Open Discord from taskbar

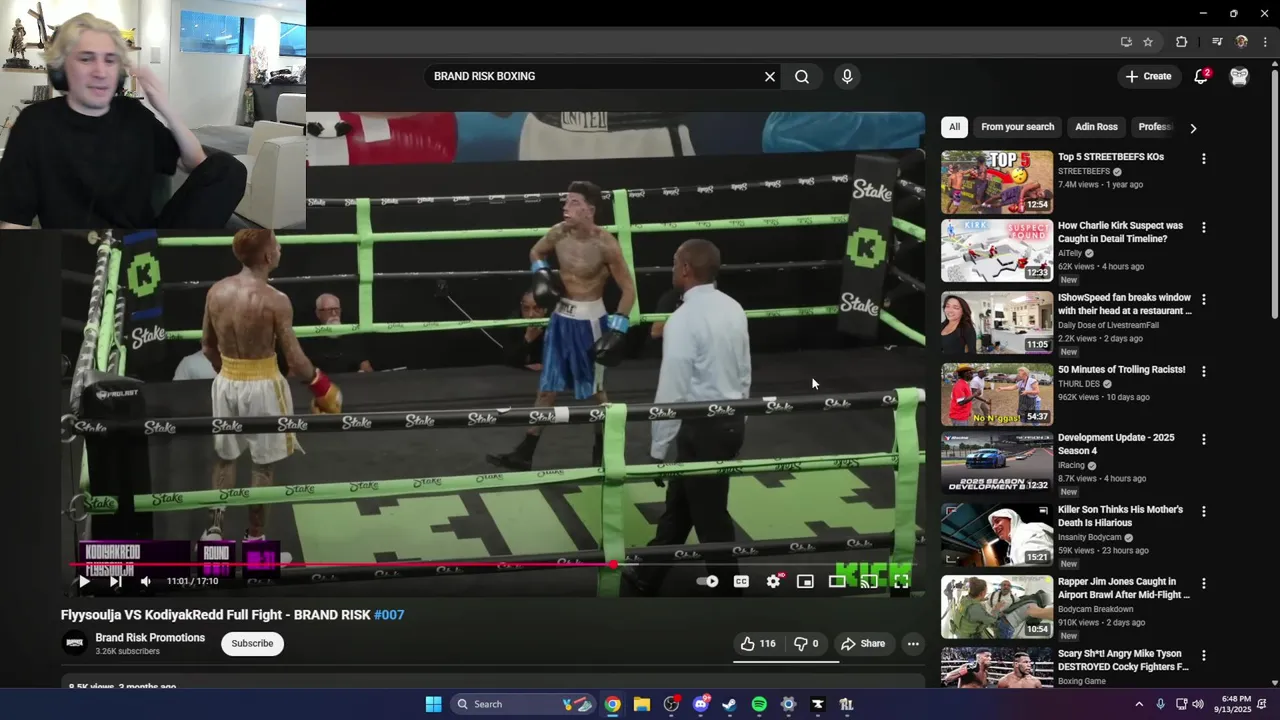point(700,704)
